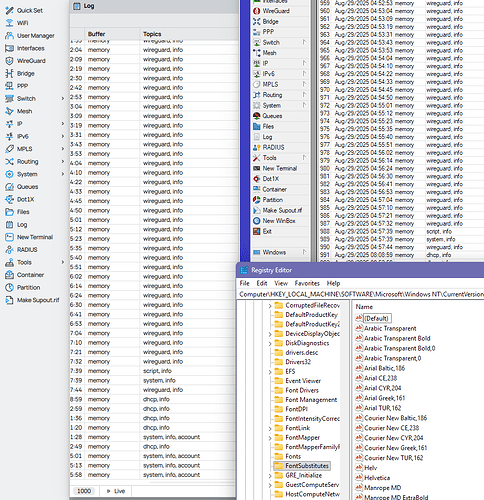Select the Queues icon in left sidebar
Viewport: 484px width, 500px height.
9,187
